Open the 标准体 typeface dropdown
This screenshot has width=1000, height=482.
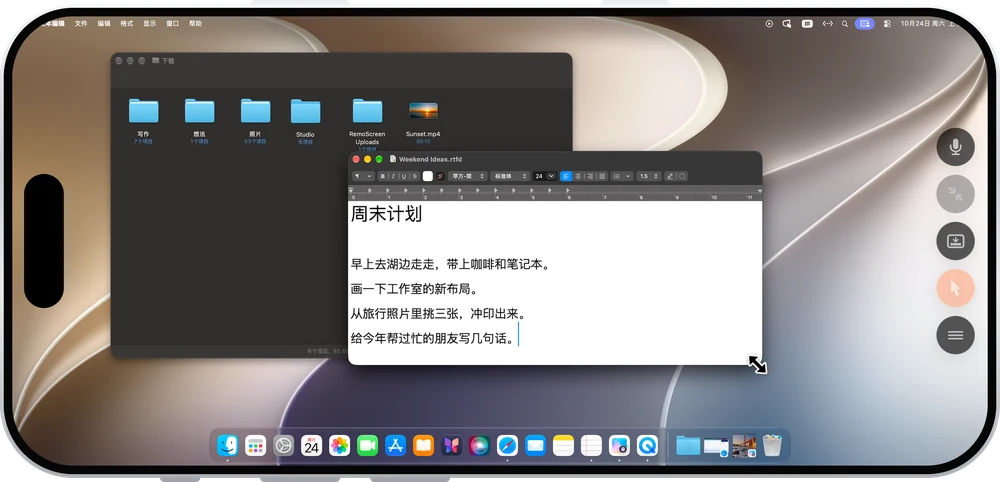(510, 176)
